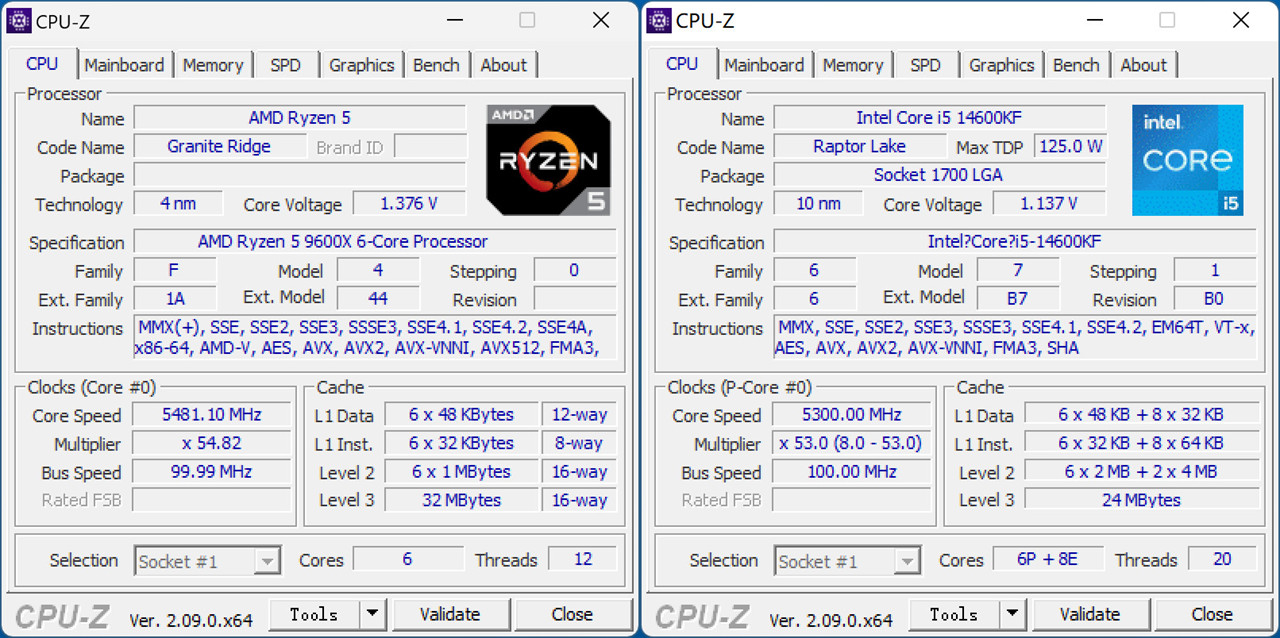Image resolution: width=1280 pixels, height=638 pixels.
Task: Expand Tools dropdown arrow in right window
Action: click(1012, 614)
